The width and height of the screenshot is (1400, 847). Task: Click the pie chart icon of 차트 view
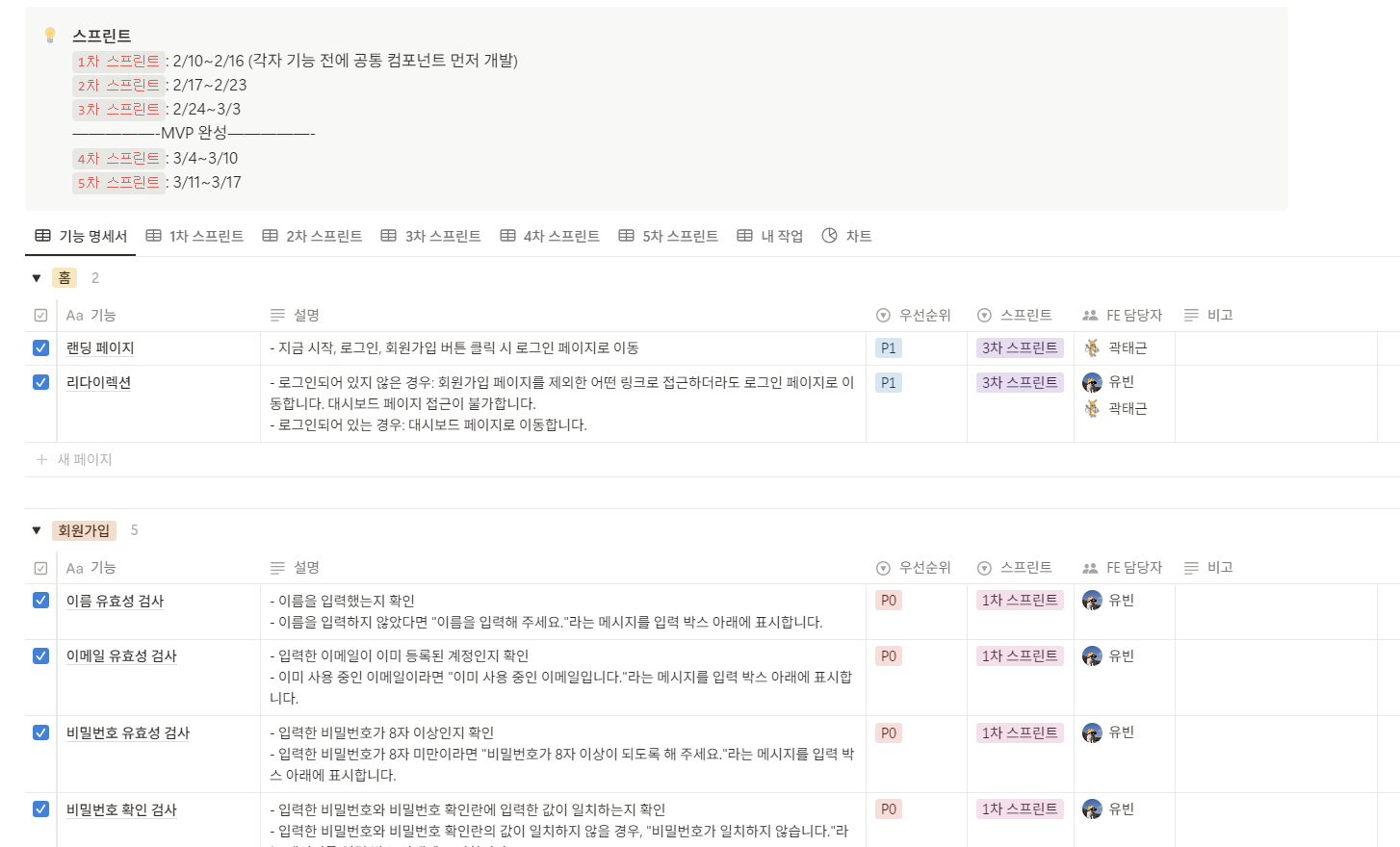[x=829, y=236]
